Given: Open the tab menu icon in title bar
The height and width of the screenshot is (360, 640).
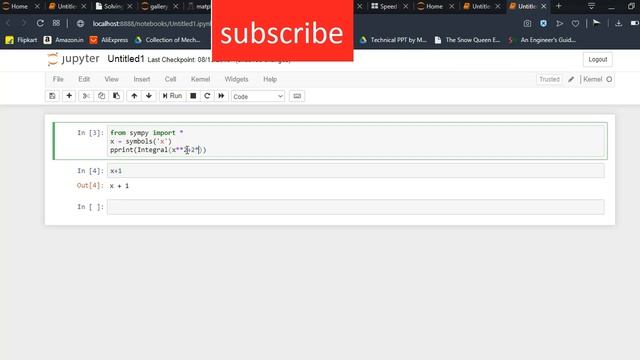Looking at the screenshot, I should point(591,6).
